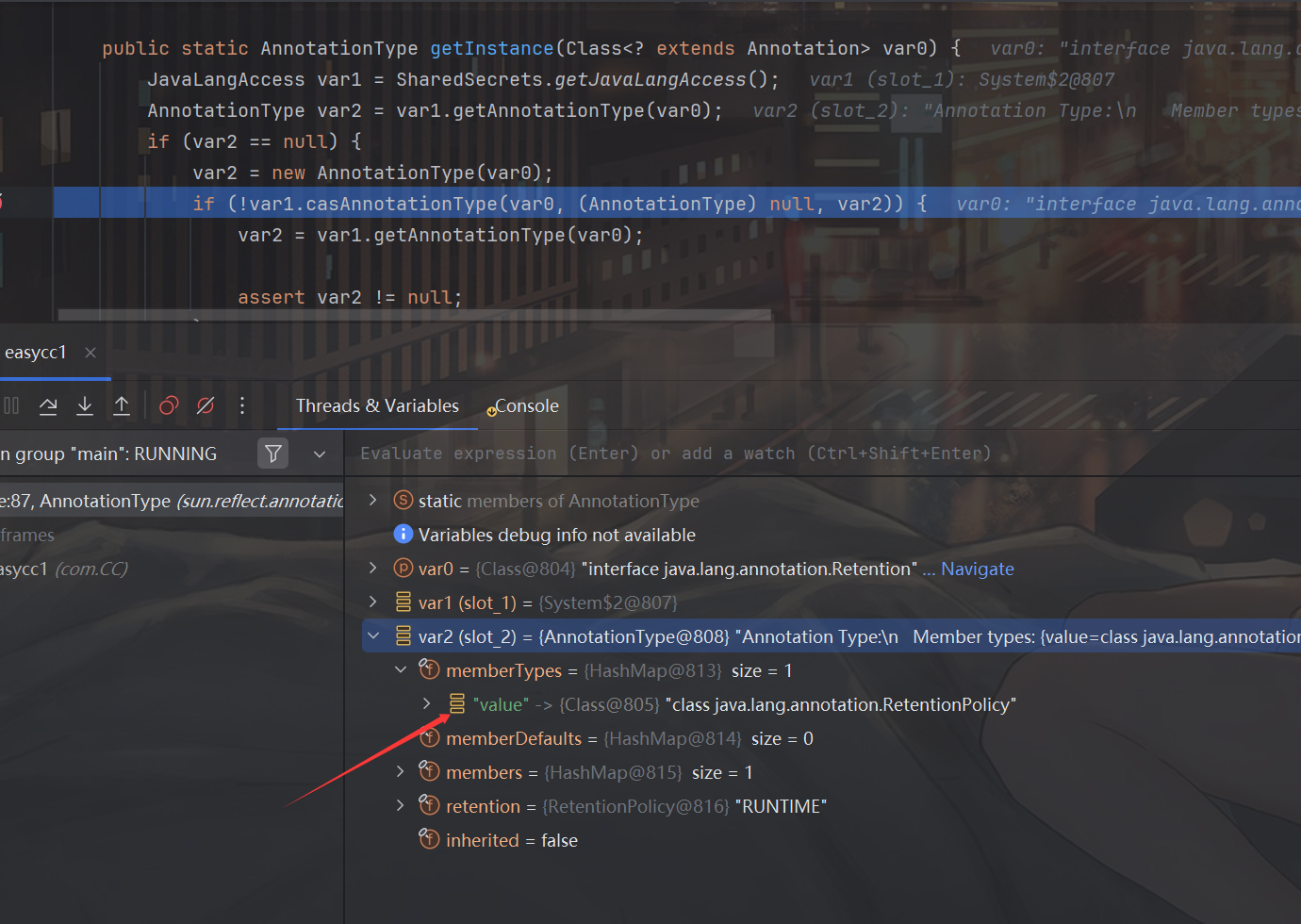Click the horizontal scrollbar under the editor
The height and width of the screenshot is (924, 1301).
(415, 315)
